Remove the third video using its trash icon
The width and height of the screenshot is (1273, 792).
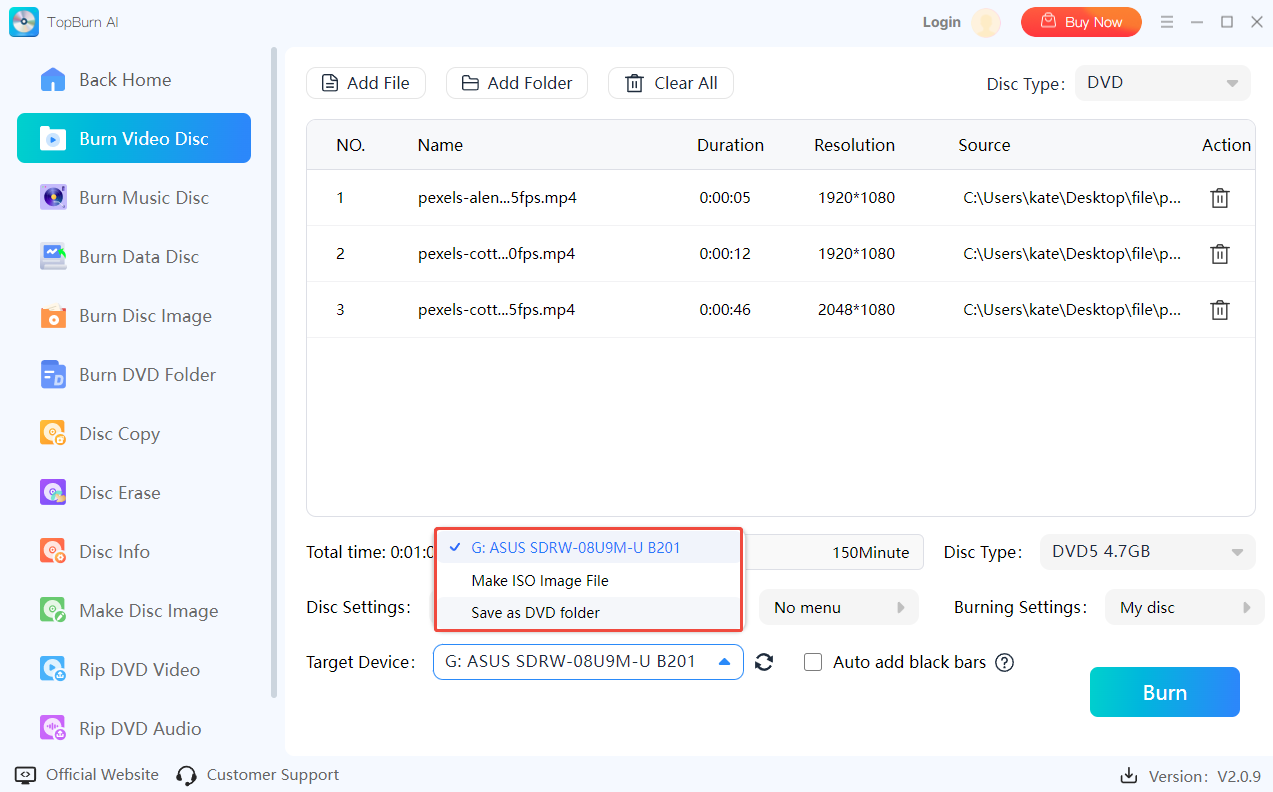(1219, 310)
